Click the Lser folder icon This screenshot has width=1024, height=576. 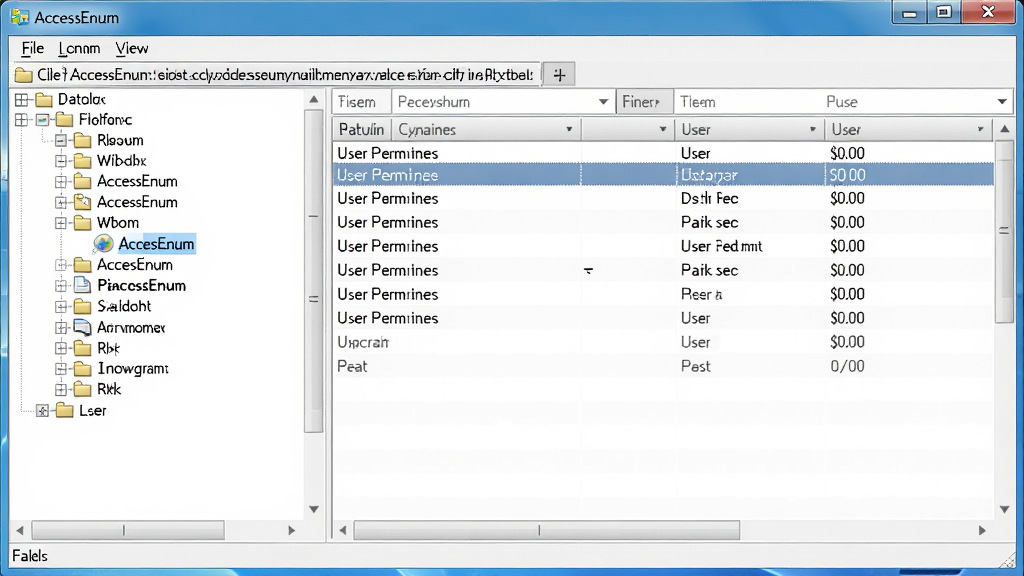64,410
